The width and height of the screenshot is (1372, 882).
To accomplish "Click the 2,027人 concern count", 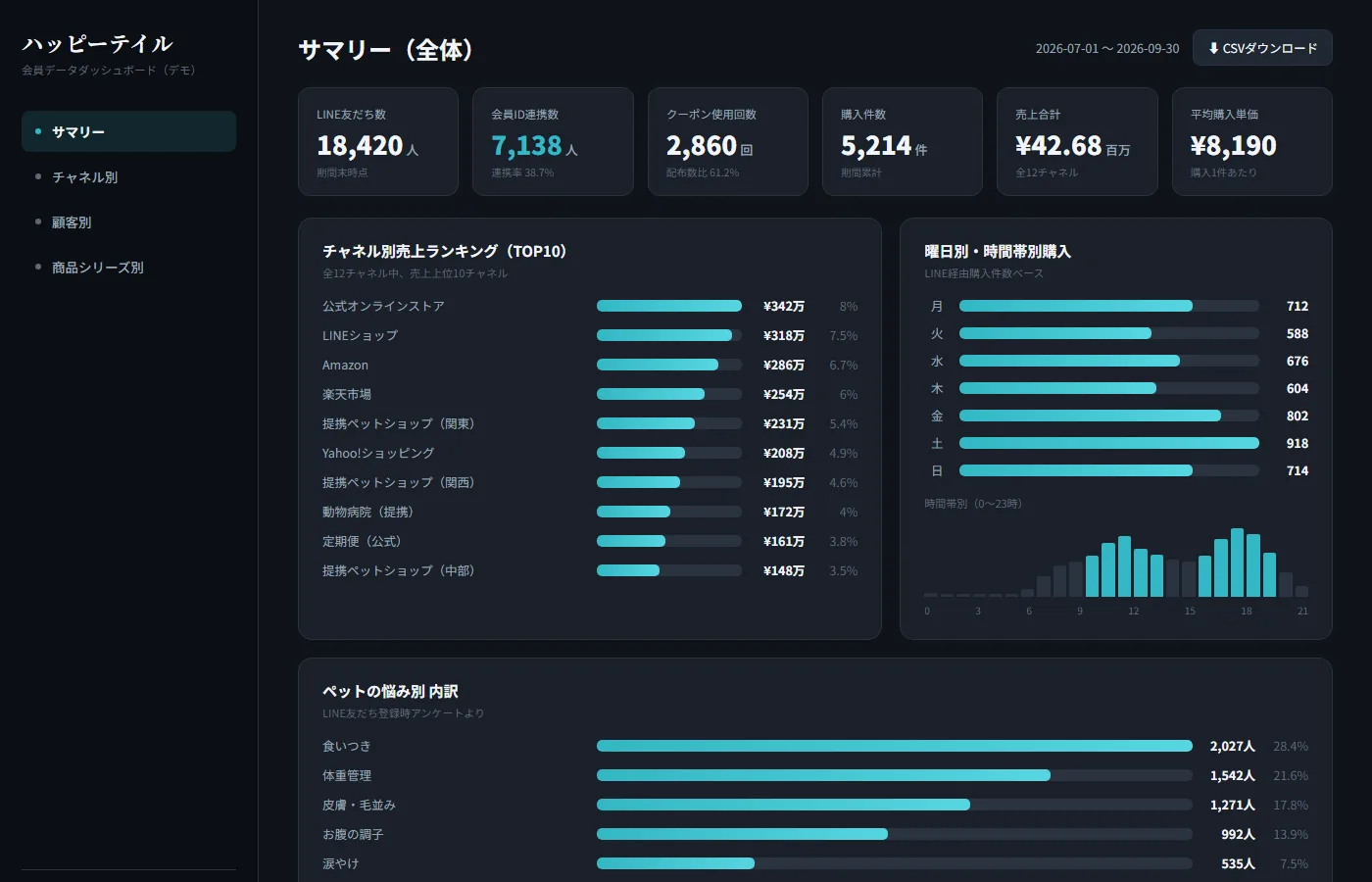I will 1232,746.
